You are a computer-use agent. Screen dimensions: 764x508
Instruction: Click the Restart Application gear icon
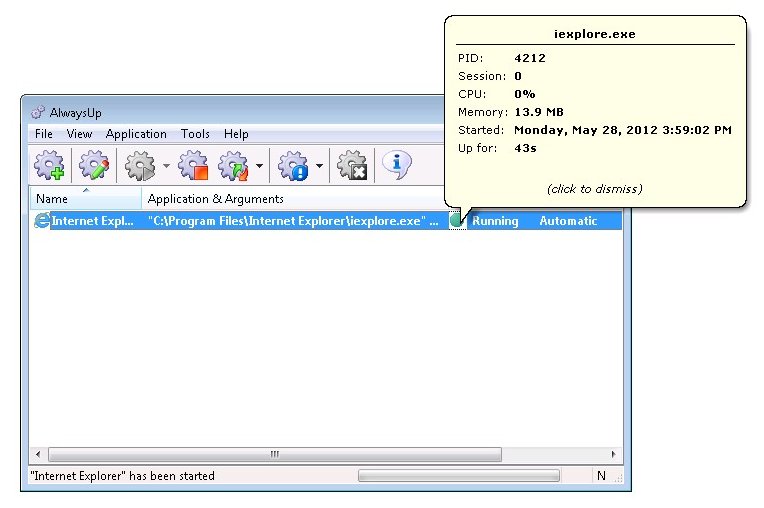233,166
